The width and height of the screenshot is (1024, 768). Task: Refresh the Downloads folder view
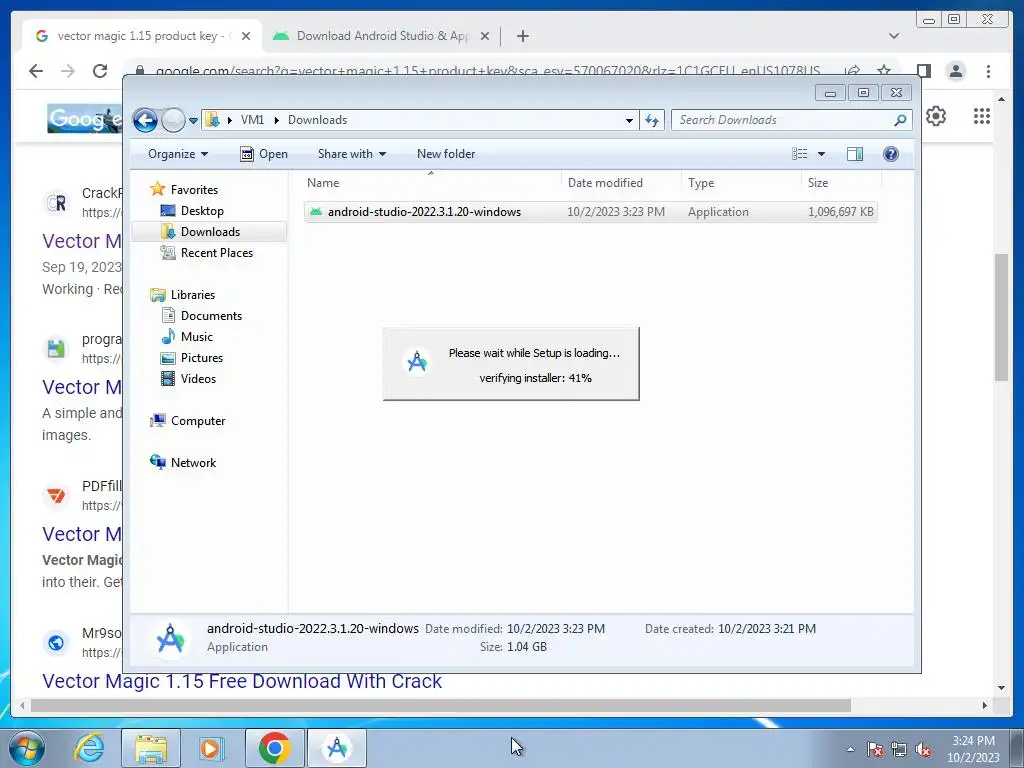(x=652, y=120)
